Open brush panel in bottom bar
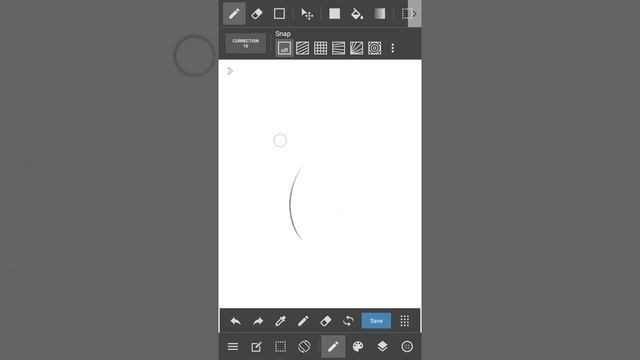 [333, 347]
